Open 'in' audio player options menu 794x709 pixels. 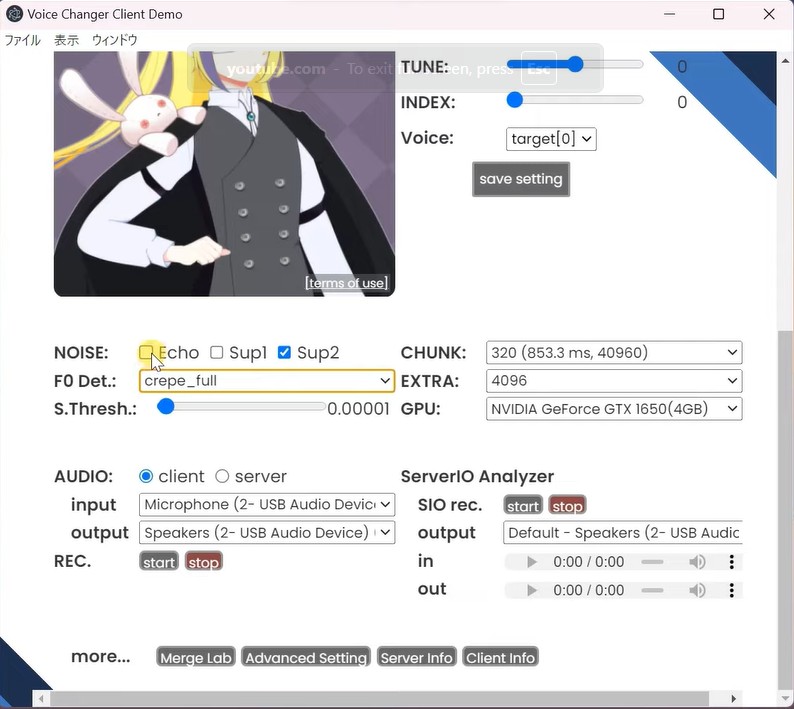[x=732, y=562]
